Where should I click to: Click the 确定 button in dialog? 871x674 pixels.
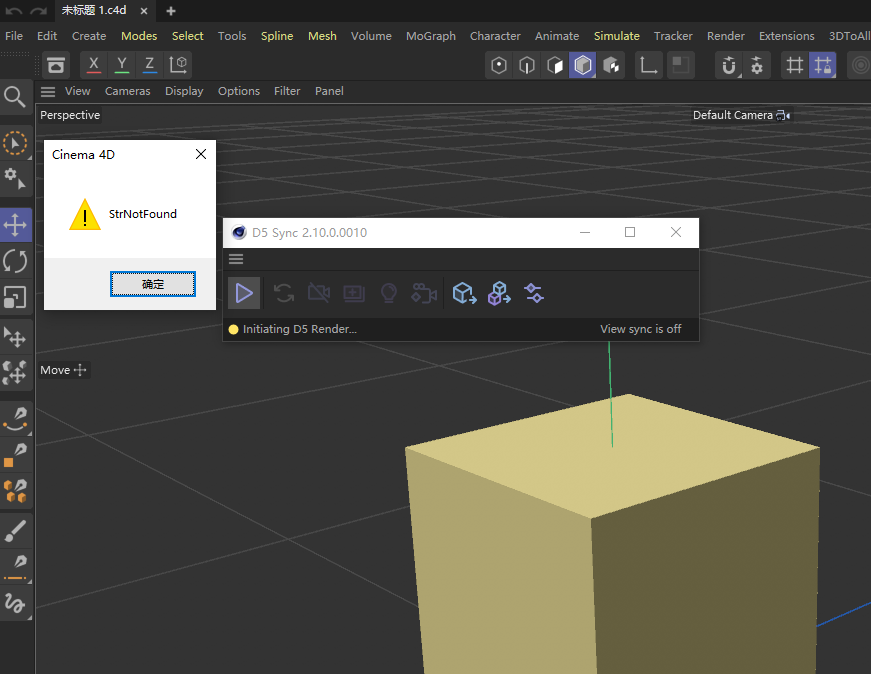(153, 285)
